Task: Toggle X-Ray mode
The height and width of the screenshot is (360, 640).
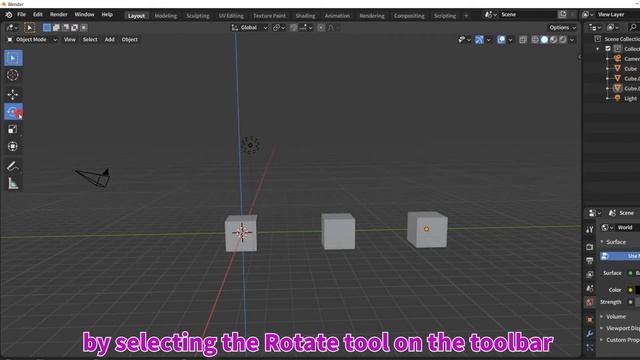Action: click(x=523, y=40)
